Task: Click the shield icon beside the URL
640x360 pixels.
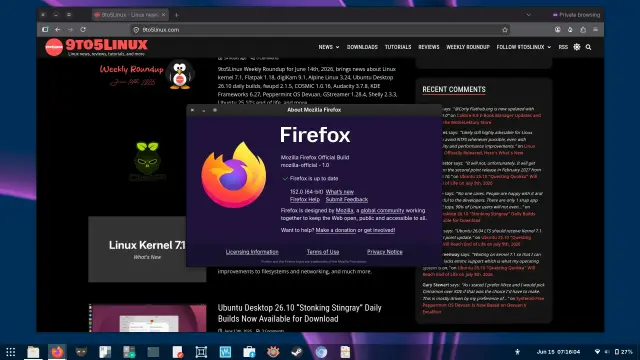Action: click(136, 30)
